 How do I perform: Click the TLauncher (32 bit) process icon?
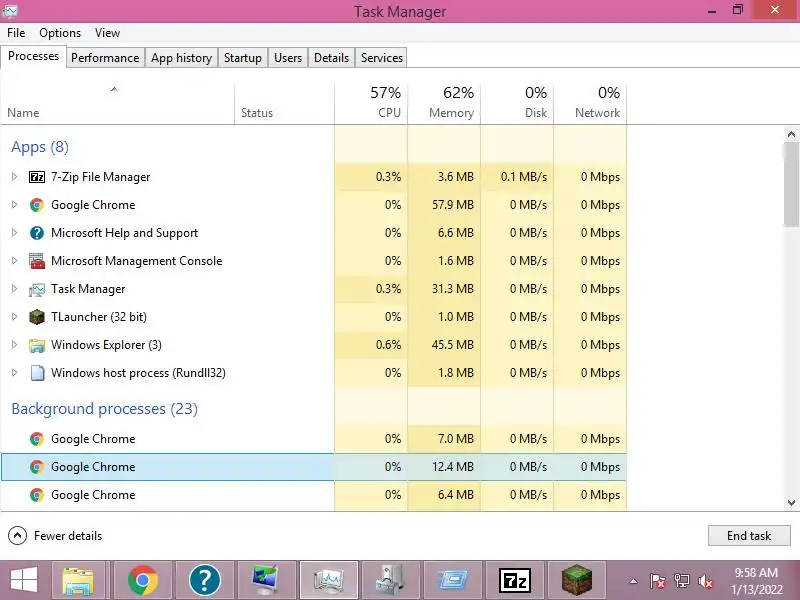[x=37, y=317]
